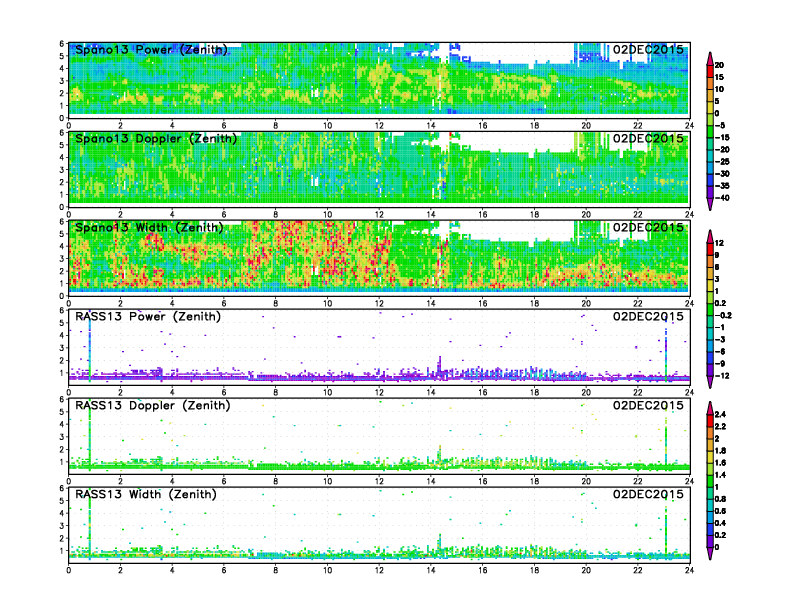792x612 pixels.
Task: Click the "RASS13 Doppler (Zenith)" panel title
Action: [153, 405]
